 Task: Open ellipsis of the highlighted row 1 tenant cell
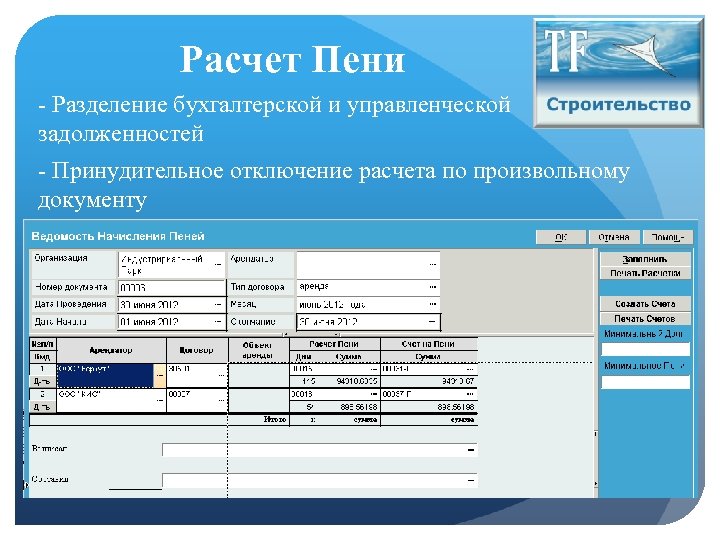[159, 375]
